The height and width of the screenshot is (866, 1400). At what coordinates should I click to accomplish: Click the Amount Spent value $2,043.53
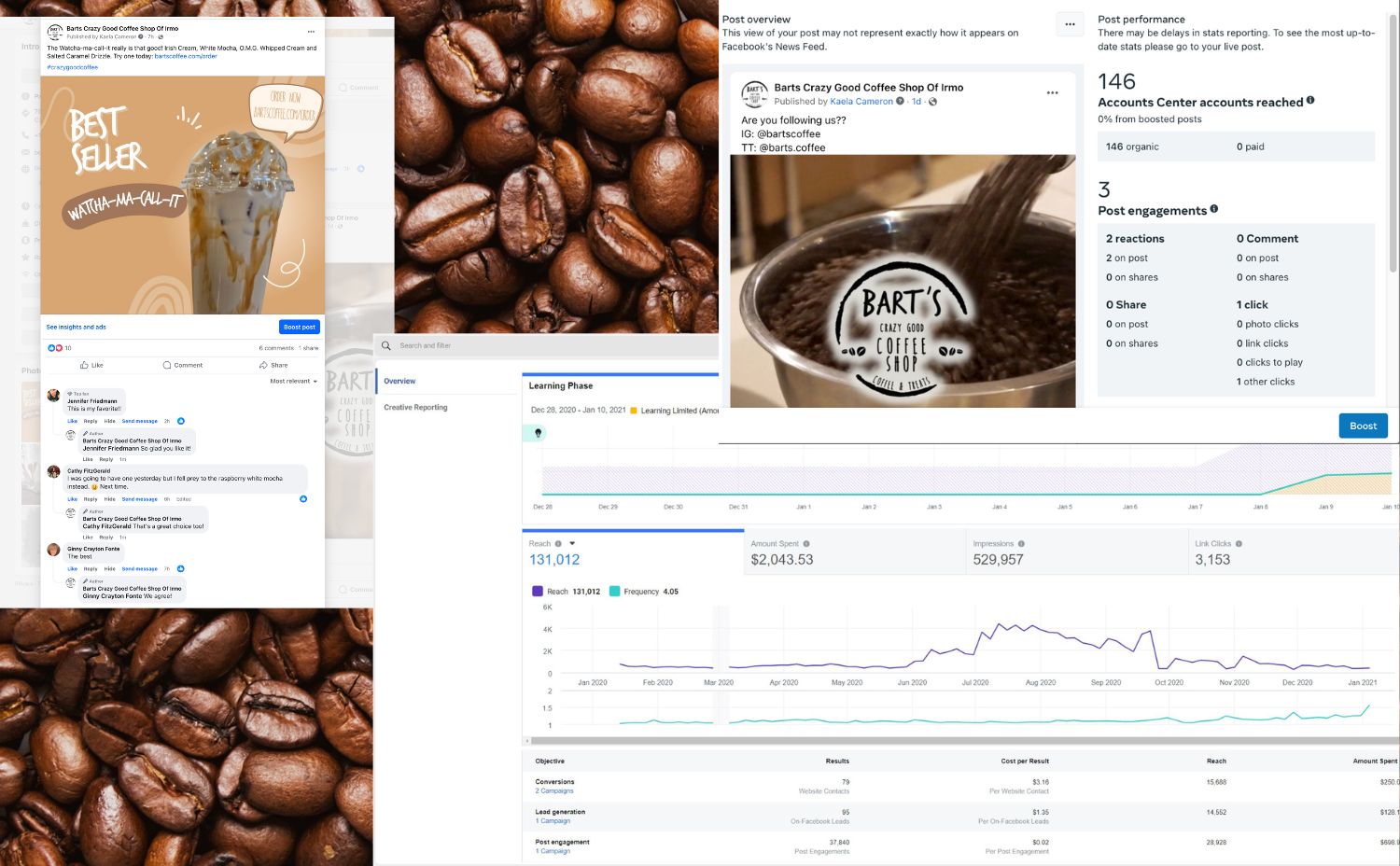(x=781, y=560)
